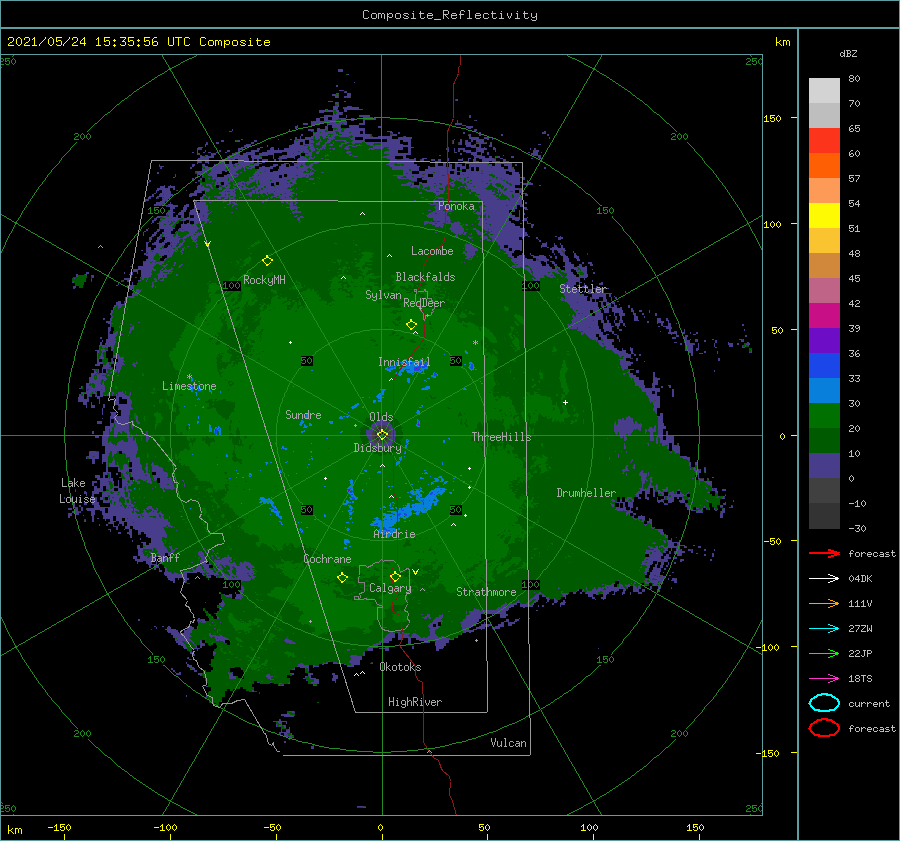Click the Banff town label
900x841 pixels.
click(x=165, y=557)
